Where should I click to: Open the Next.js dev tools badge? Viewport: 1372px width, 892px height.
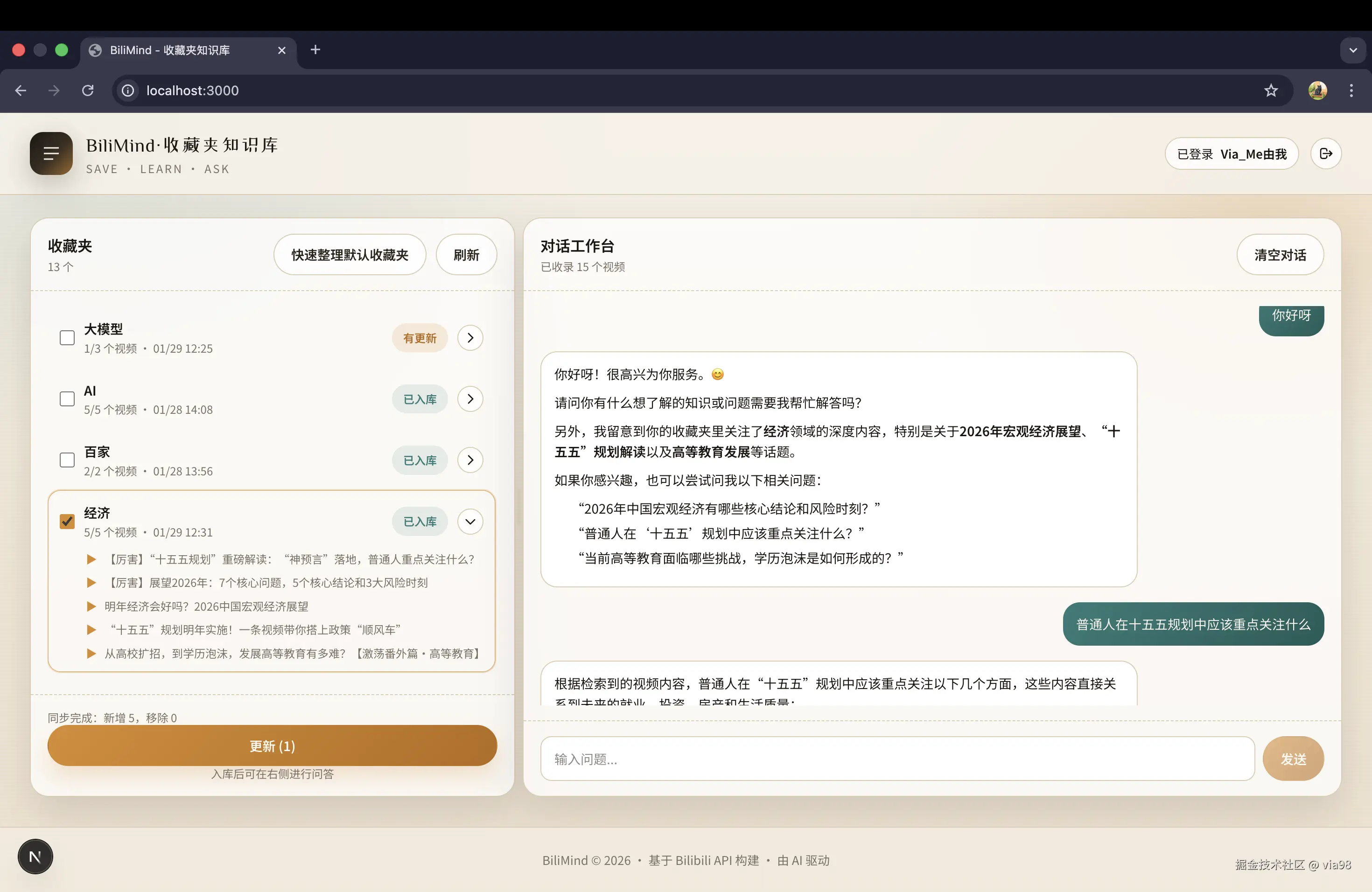tap(35, 856)
